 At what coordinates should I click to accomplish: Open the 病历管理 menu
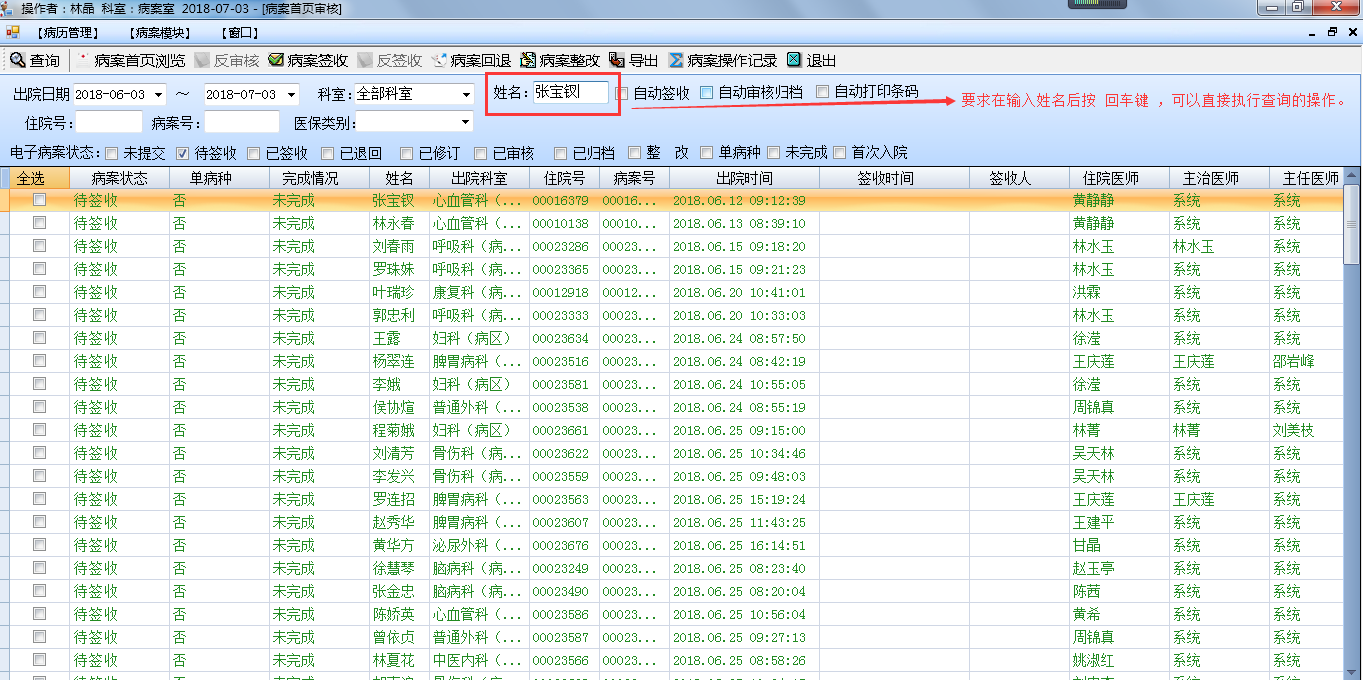(67, 33)
